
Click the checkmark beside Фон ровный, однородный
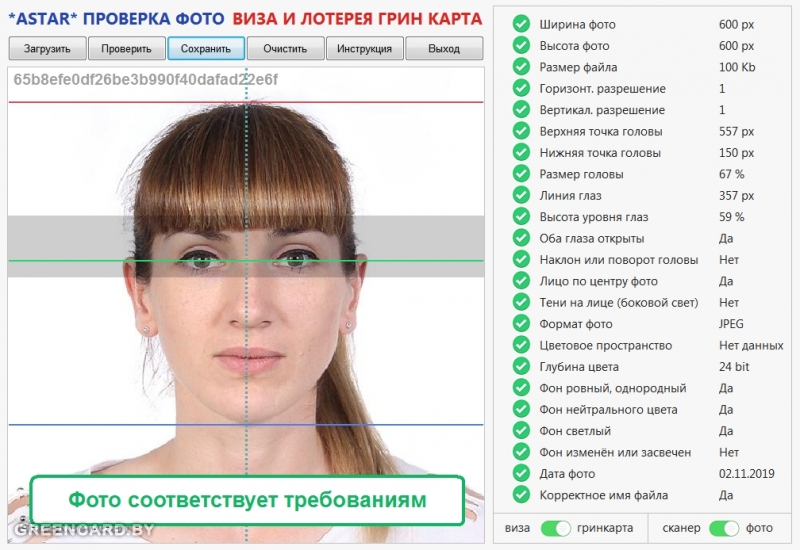[521, 388]
